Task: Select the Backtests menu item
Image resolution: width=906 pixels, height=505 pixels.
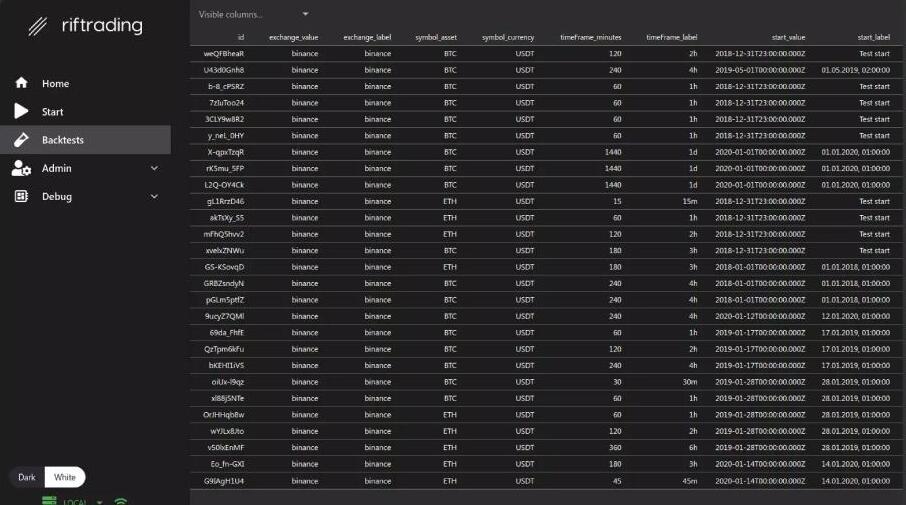Action: (x=86, y=140)
